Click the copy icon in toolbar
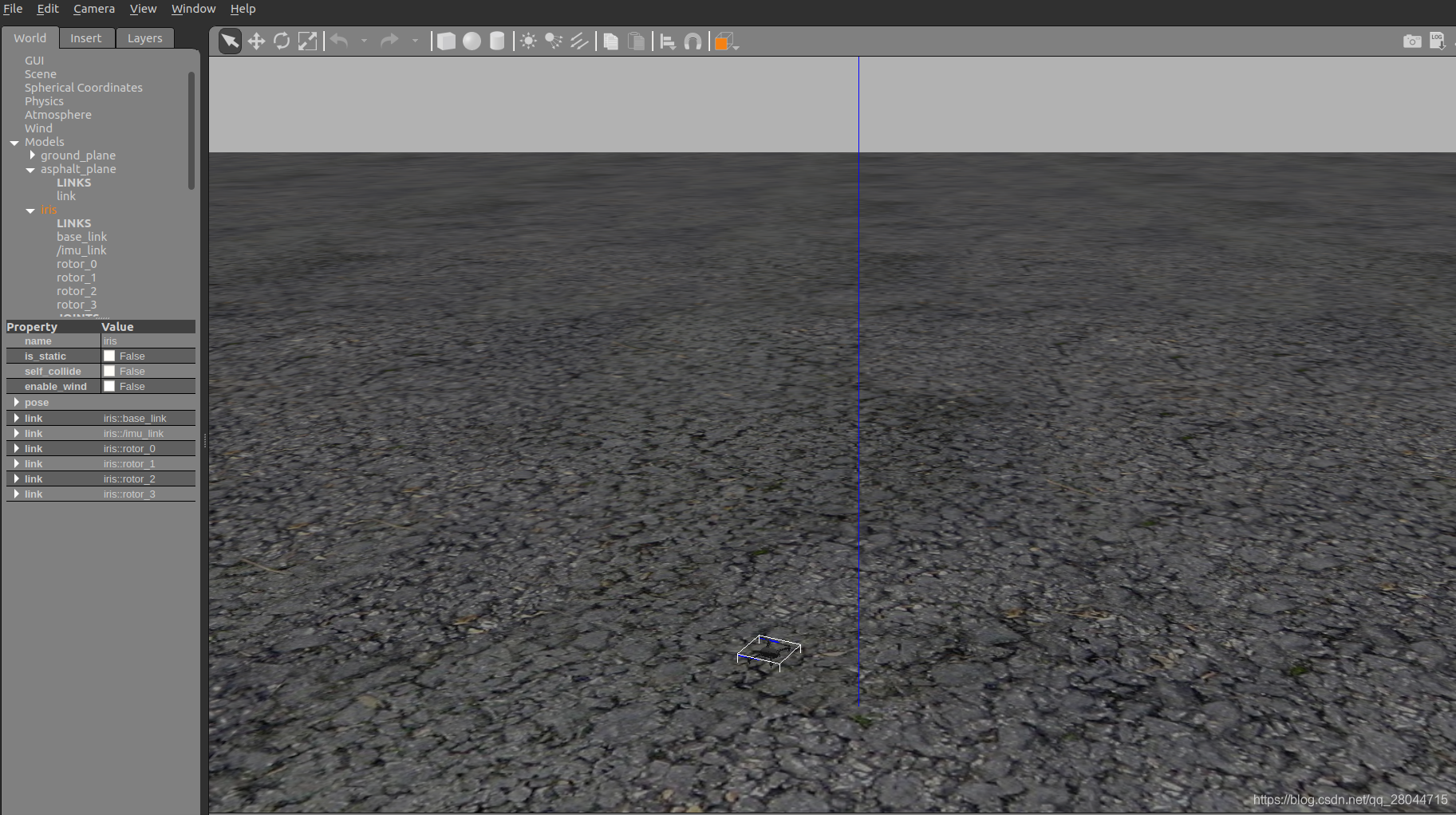 click(611, 41)
